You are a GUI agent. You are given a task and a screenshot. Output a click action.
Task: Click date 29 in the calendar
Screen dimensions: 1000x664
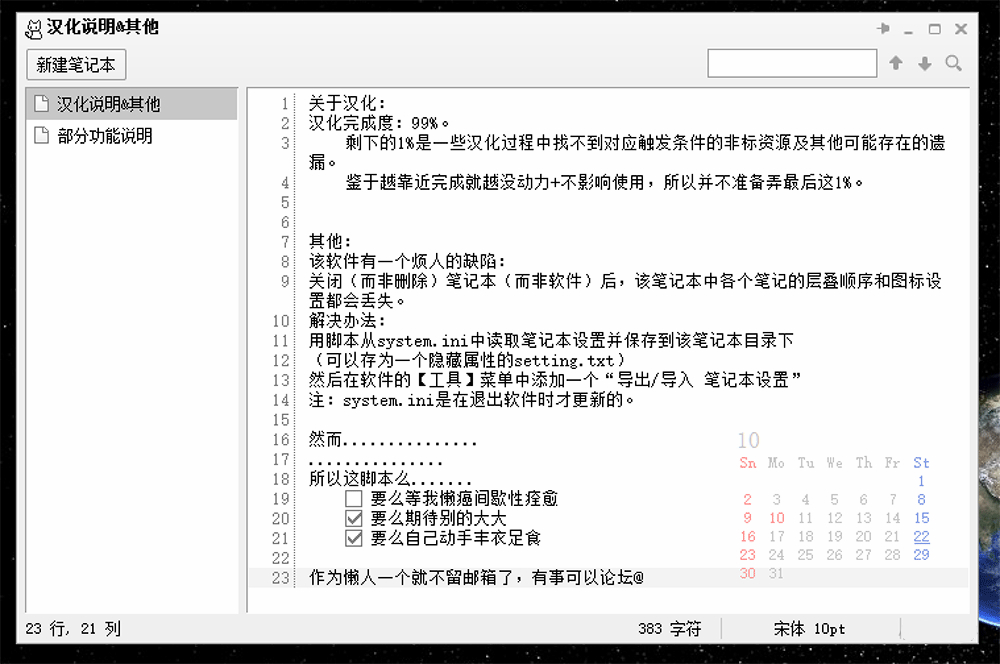(x=921, y=555)
